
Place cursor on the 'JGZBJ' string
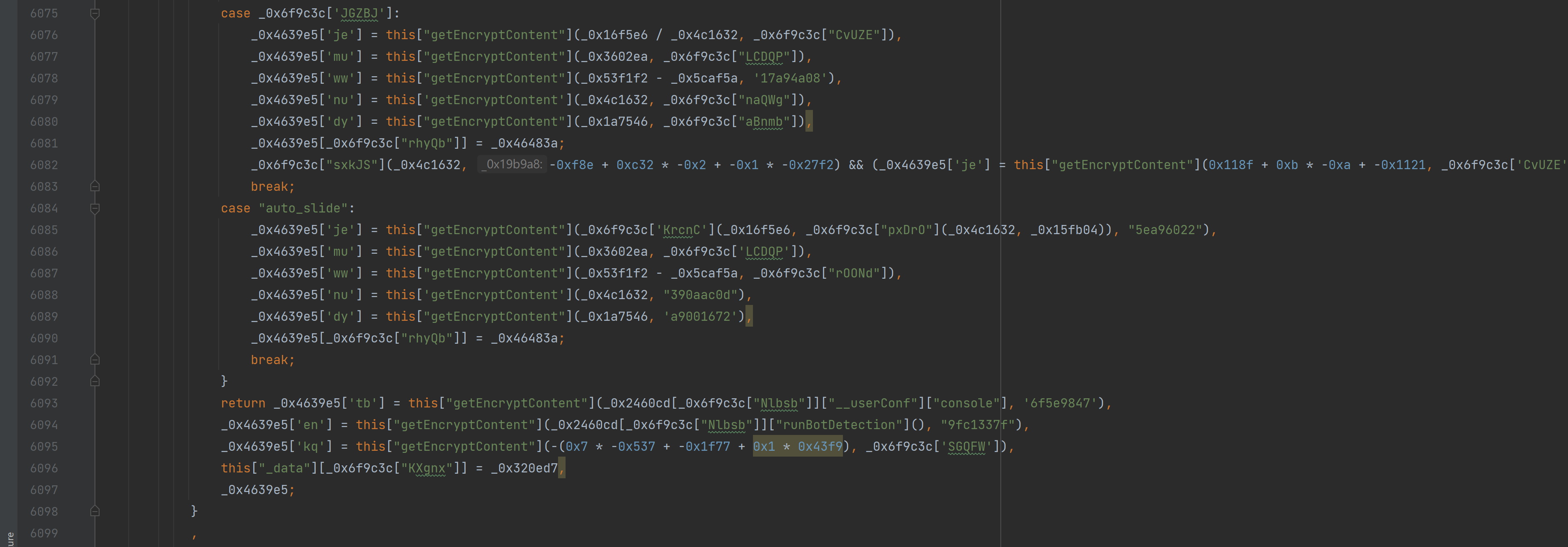[x=359, y=13]
